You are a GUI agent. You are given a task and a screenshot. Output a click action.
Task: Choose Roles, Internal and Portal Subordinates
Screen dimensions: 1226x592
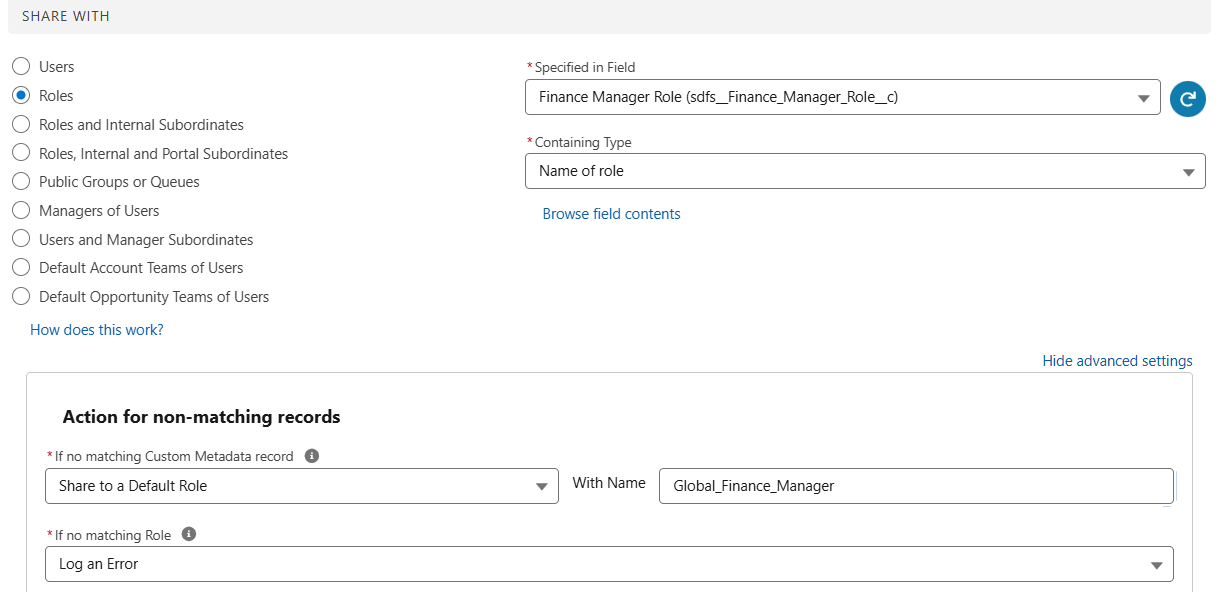pos(21,153)
